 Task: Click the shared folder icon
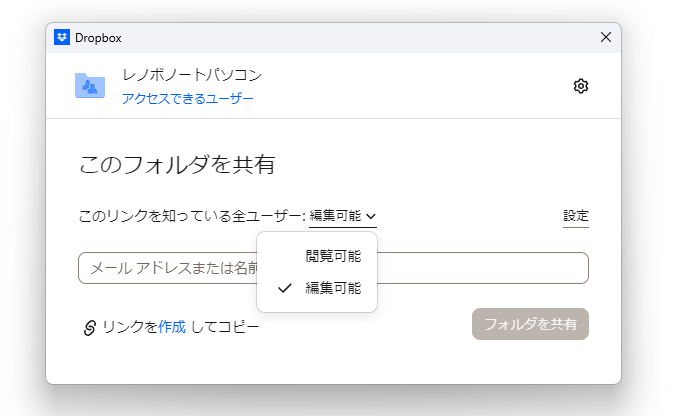tap(90, 86)
